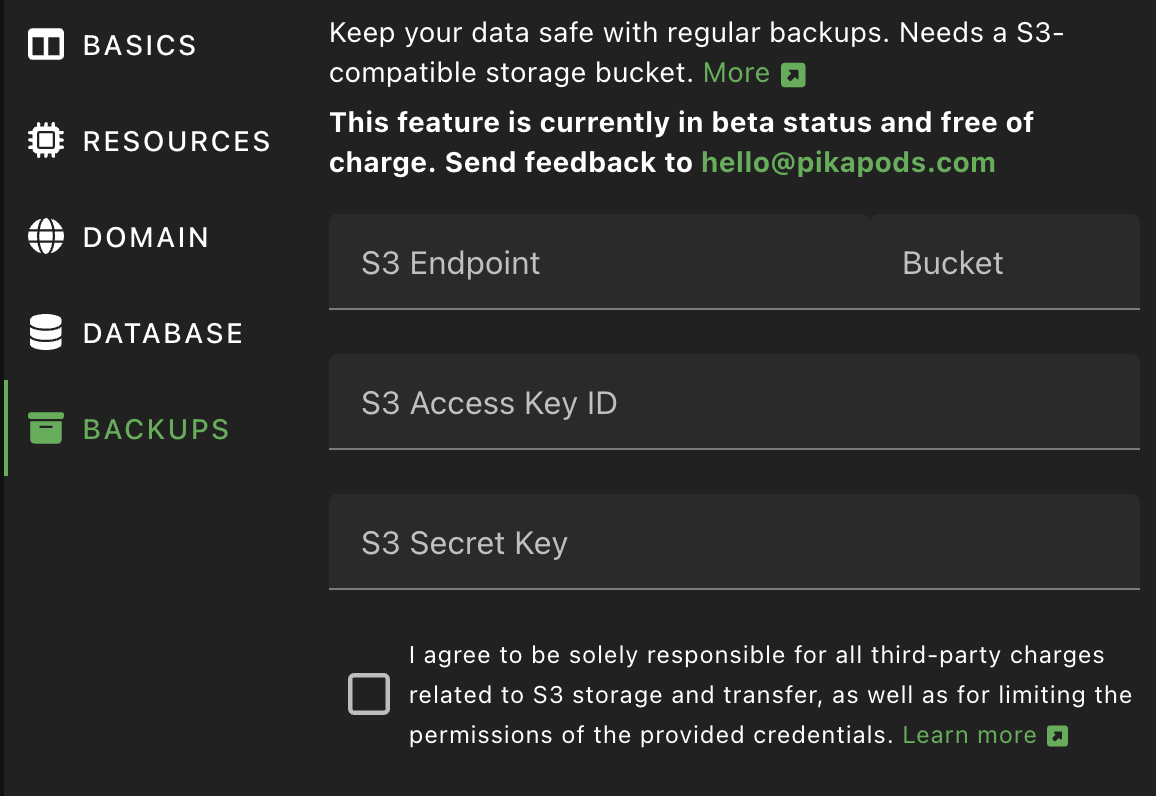Go to the DOMAIN tab label
Image resolution: width=1156 pixels, height=796 pixels.
[x=146, y=237]
